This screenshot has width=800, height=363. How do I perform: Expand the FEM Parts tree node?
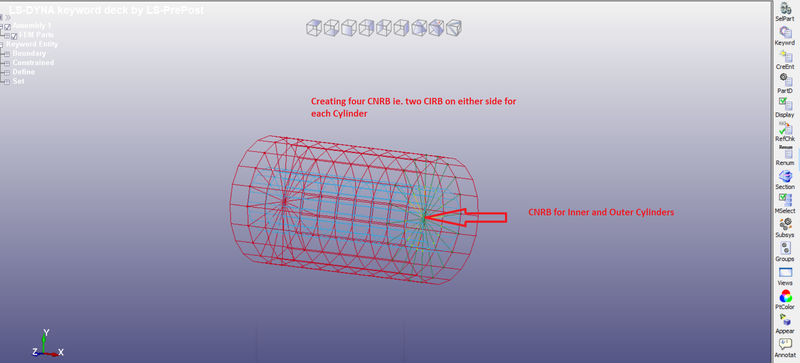coord(7,36)
